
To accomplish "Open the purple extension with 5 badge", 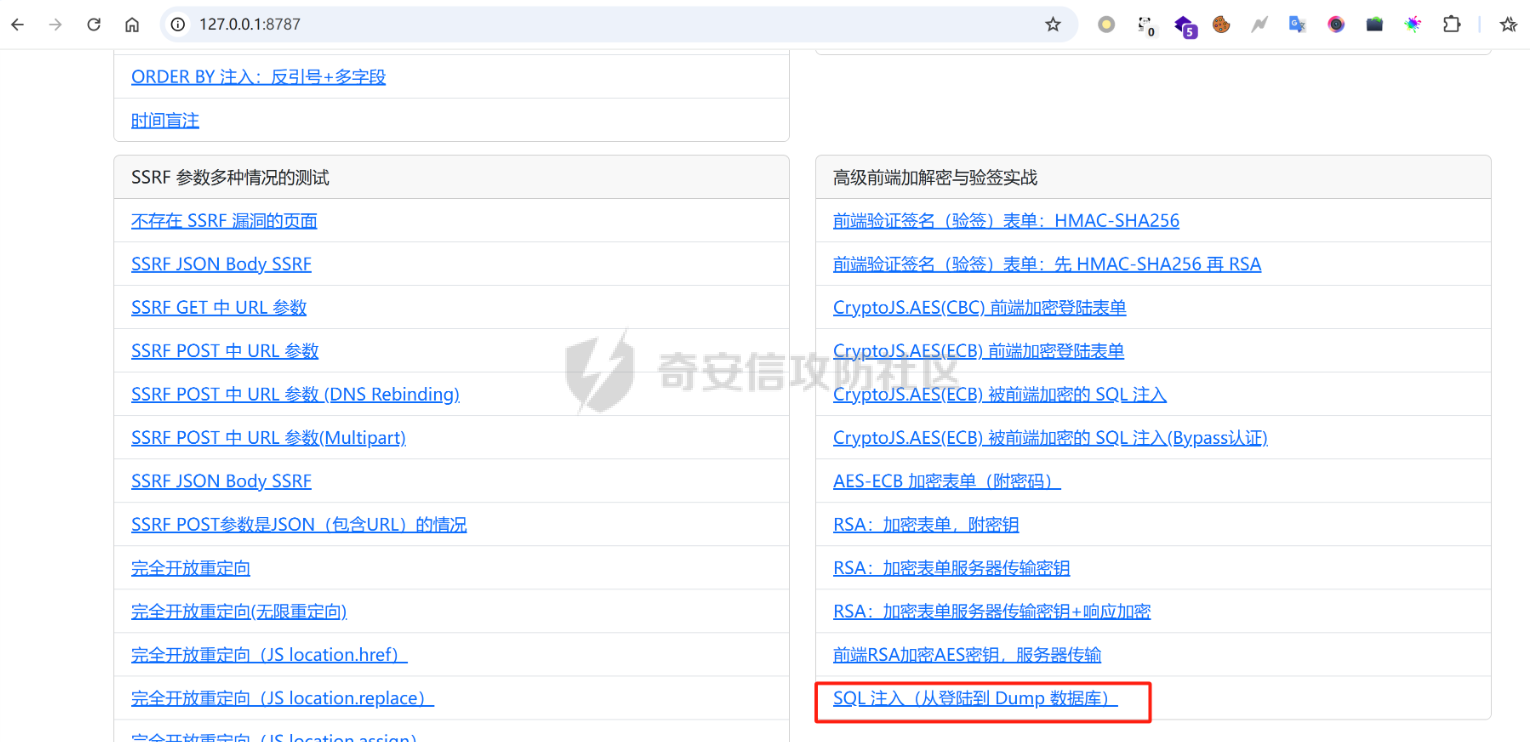I will tap(1185, 26).
